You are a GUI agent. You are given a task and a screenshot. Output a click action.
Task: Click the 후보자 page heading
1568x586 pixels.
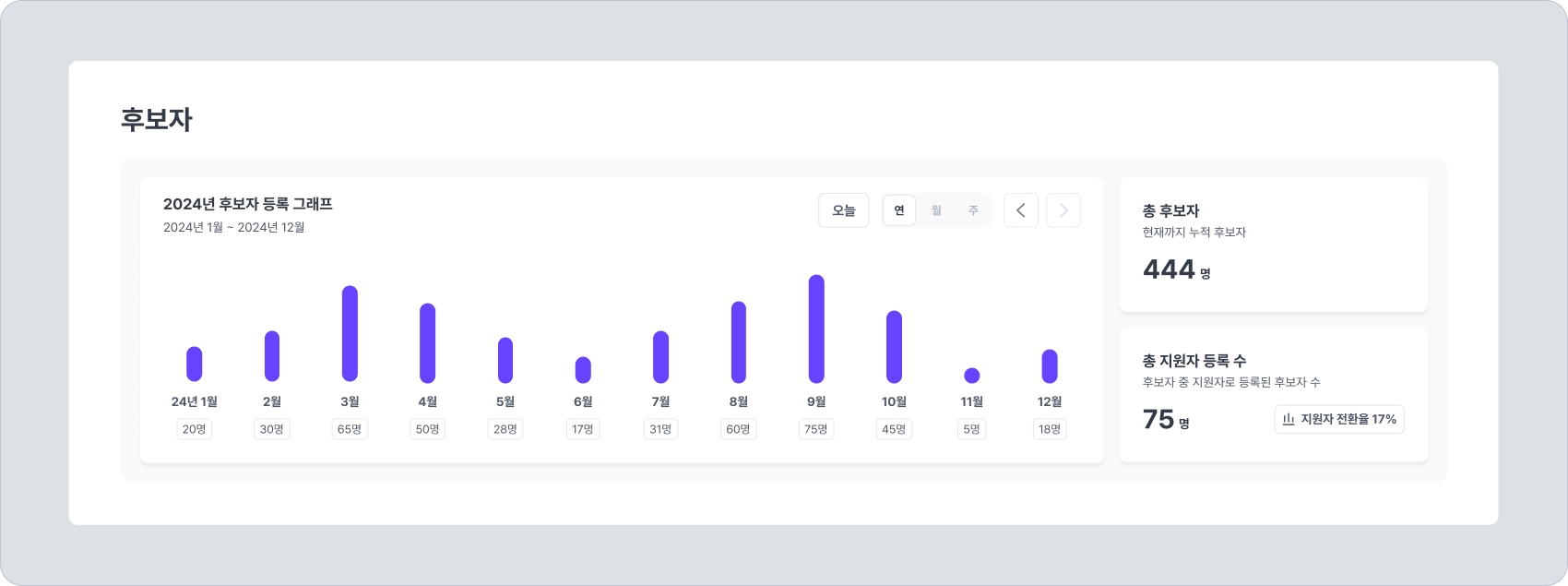[x=157, y=119]
